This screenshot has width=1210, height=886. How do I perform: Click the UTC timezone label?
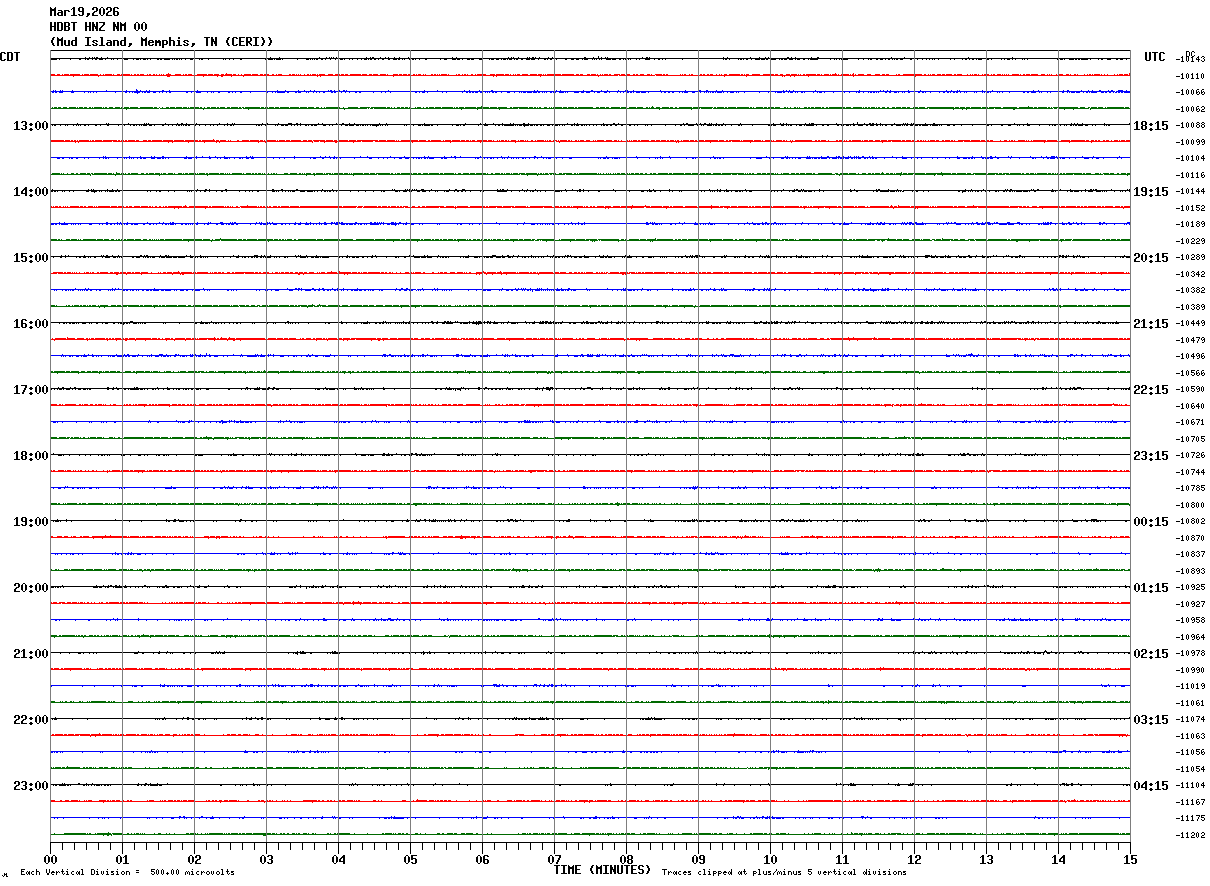tap(1155, 57)
